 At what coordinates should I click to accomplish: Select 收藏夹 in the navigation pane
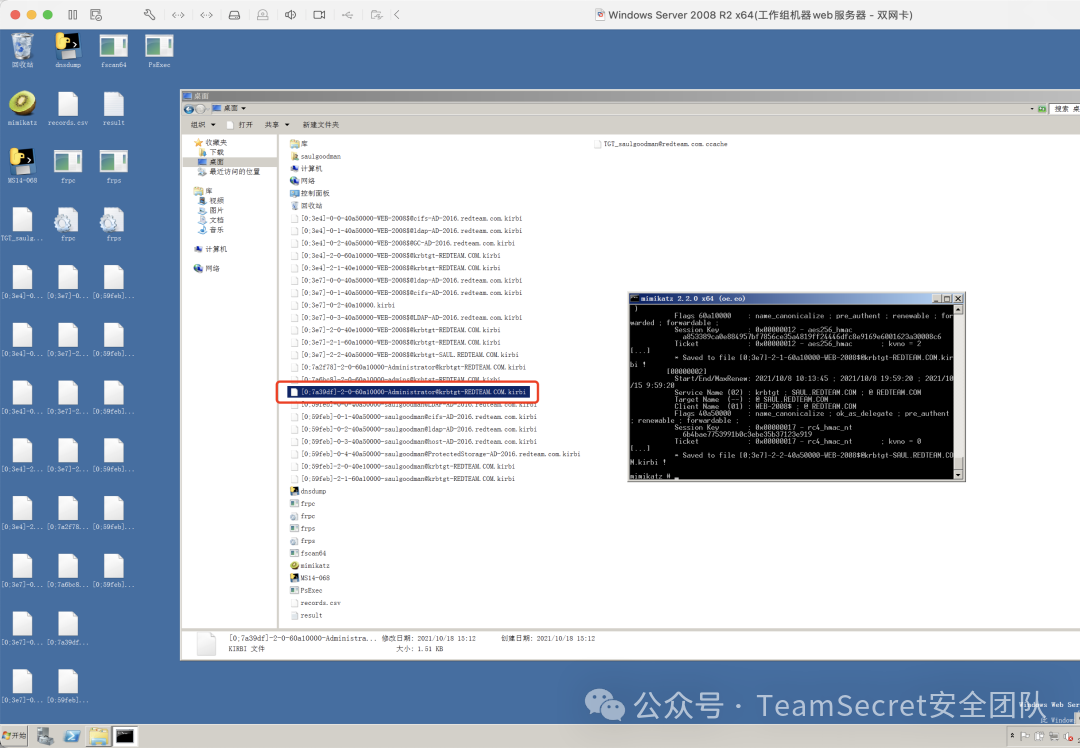tap(211, 143)
